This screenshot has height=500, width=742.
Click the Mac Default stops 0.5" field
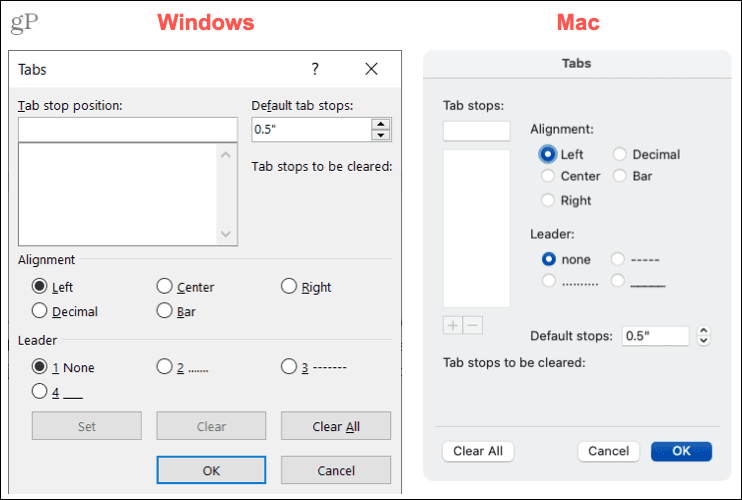click(655, 336)
